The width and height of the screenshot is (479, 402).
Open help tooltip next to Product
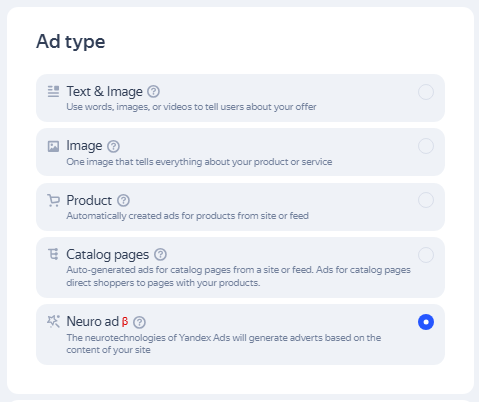pyautogui.click(x=123, y=201)
